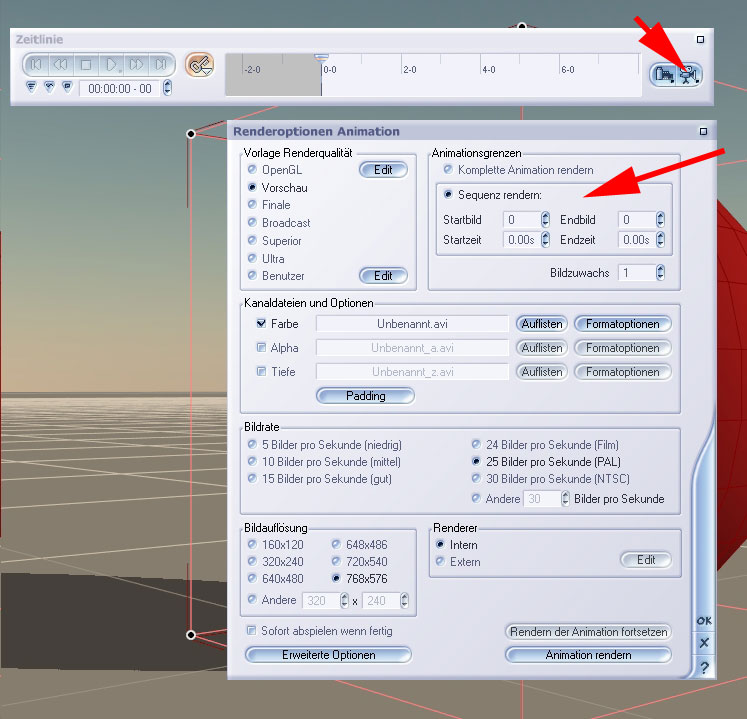This screenshot has width=747, height=719.
Task: Click the orange record keyframe icon
Action: coord(200,65)
